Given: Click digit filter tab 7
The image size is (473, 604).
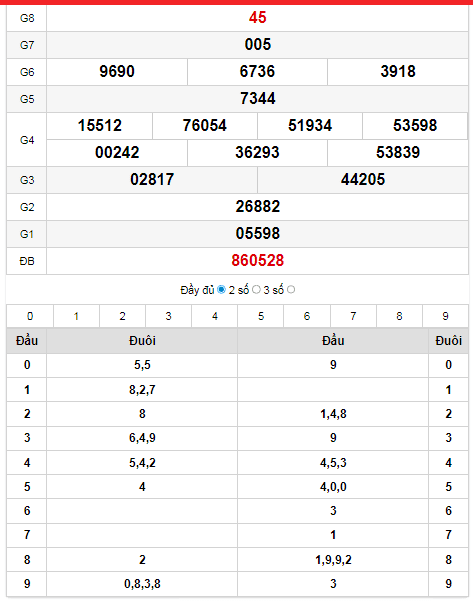Looking at the screenshot, I should [353, 316].
